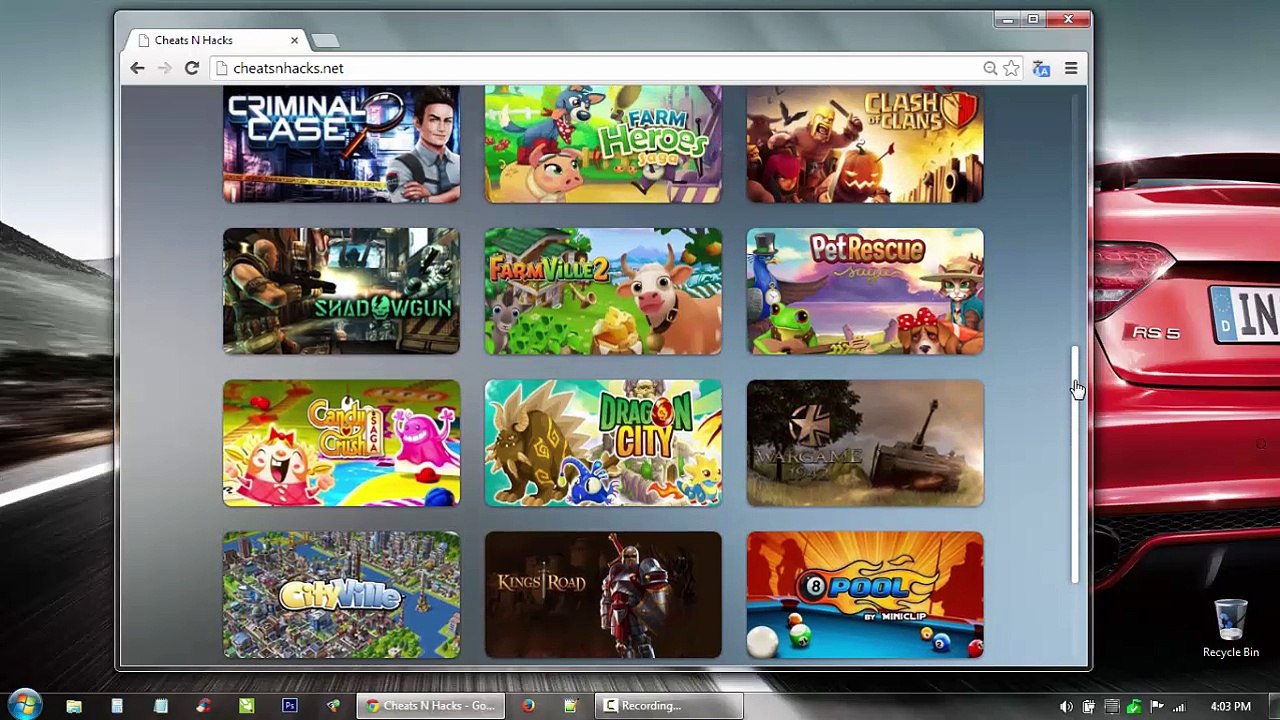Viewport: 1280px width, 720px height.
Task: Close the Cheats N Hacks tab
Action: [294, 40]
